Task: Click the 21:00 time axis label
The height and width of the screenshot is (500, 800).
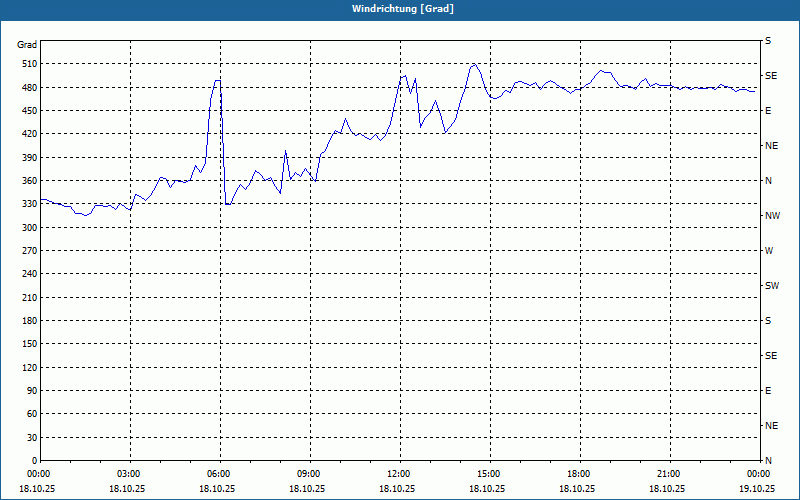Action: [x=670, y=474]
